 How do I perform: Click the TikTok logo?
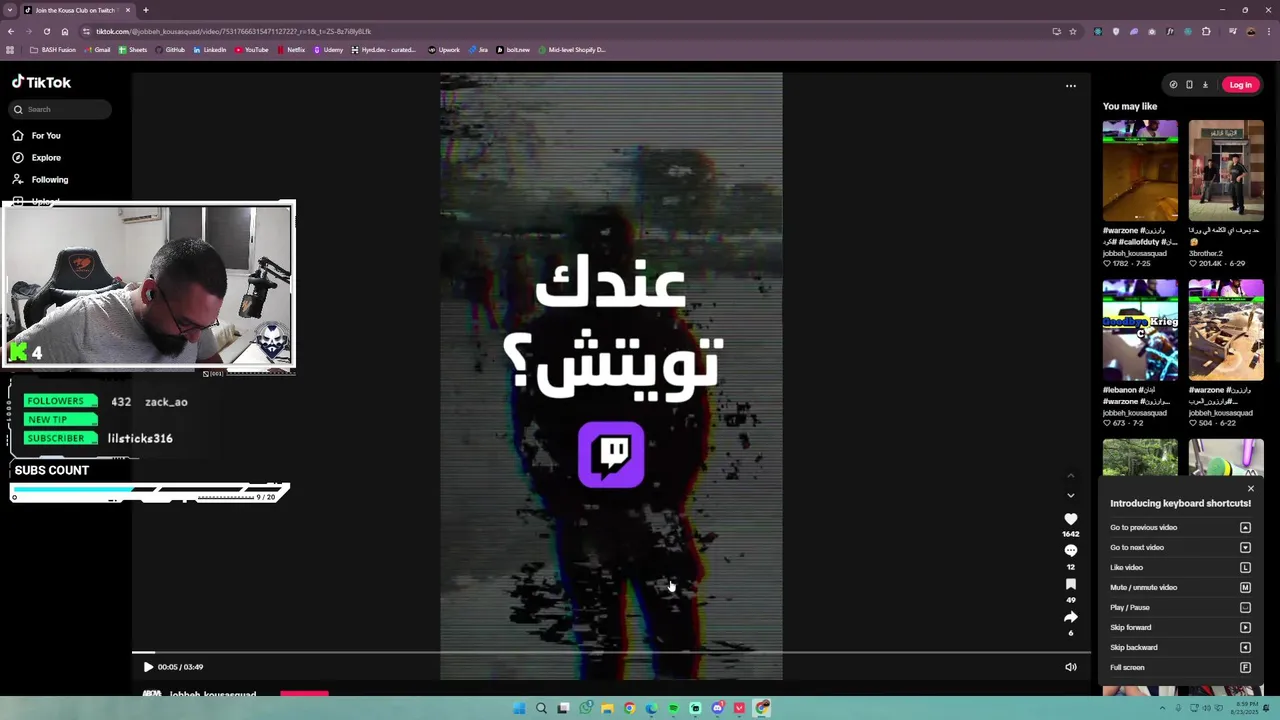coord(41,82)
